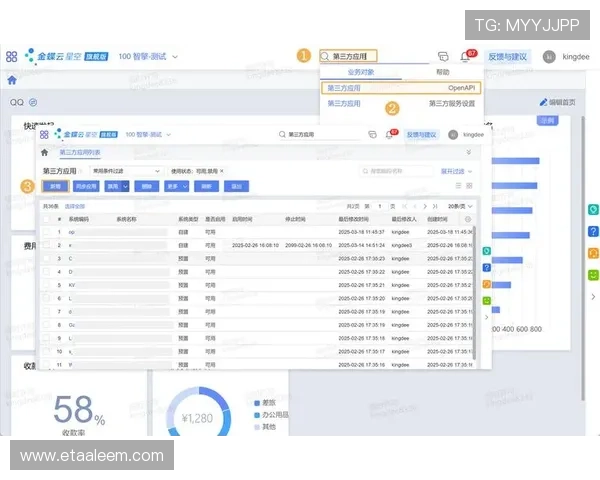Click the table's vertical scrollbar
600x480 pixels.
pos(474,293)
